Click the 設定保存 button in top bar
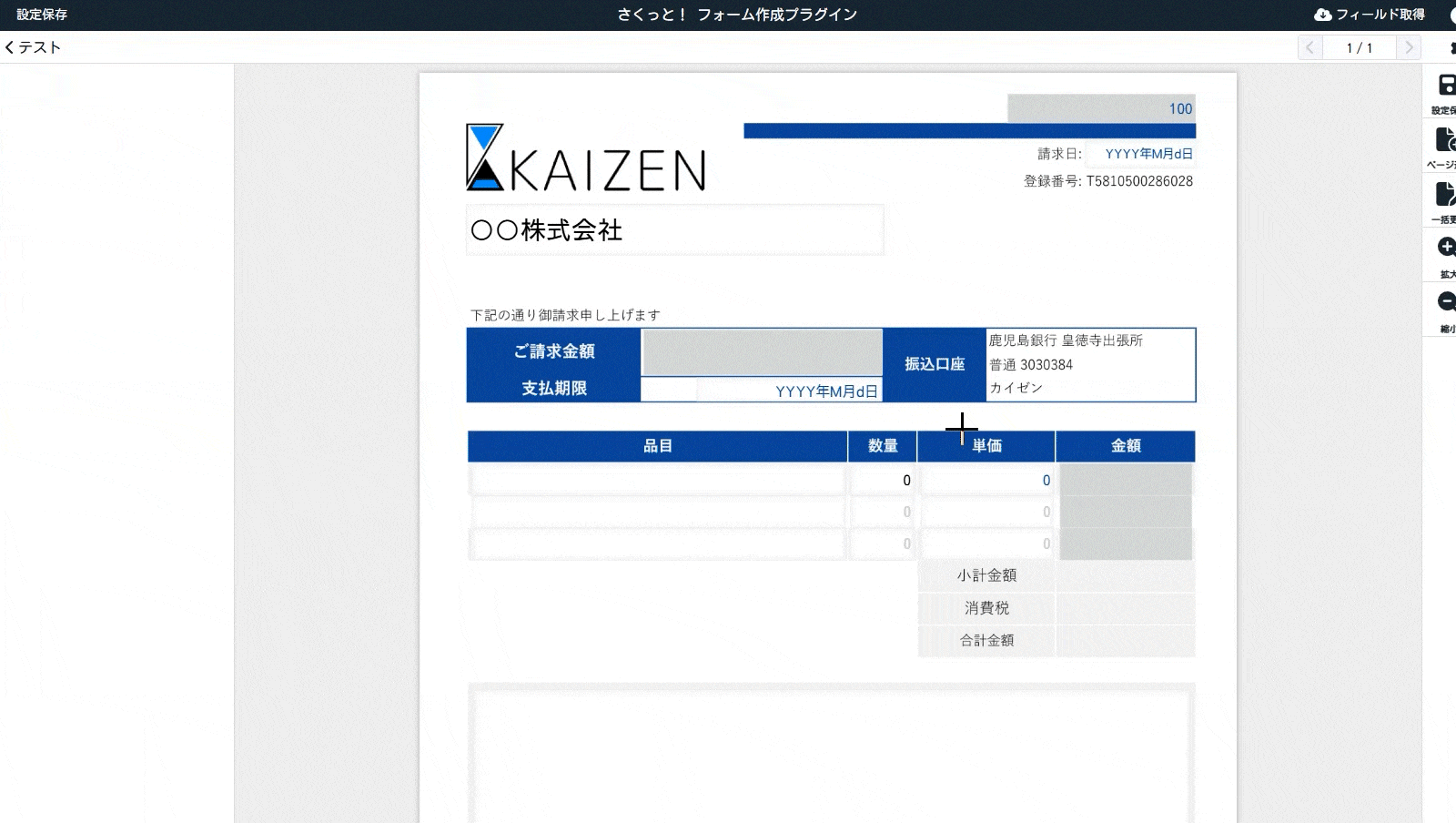This screenshot has height=823, width=1456. tap(42, 15)
